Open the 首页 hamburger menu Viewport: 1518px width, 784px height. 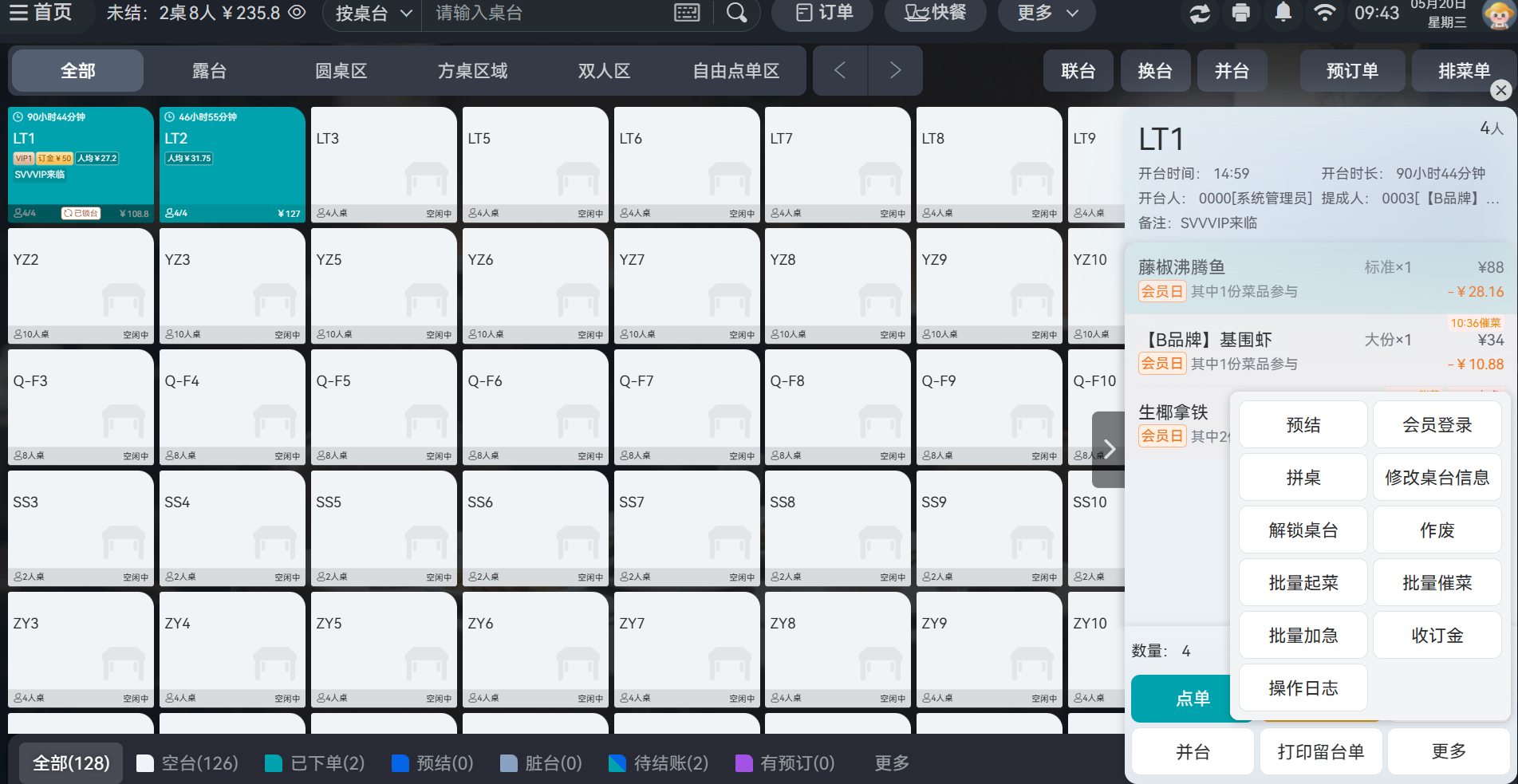tap(40, 13)
